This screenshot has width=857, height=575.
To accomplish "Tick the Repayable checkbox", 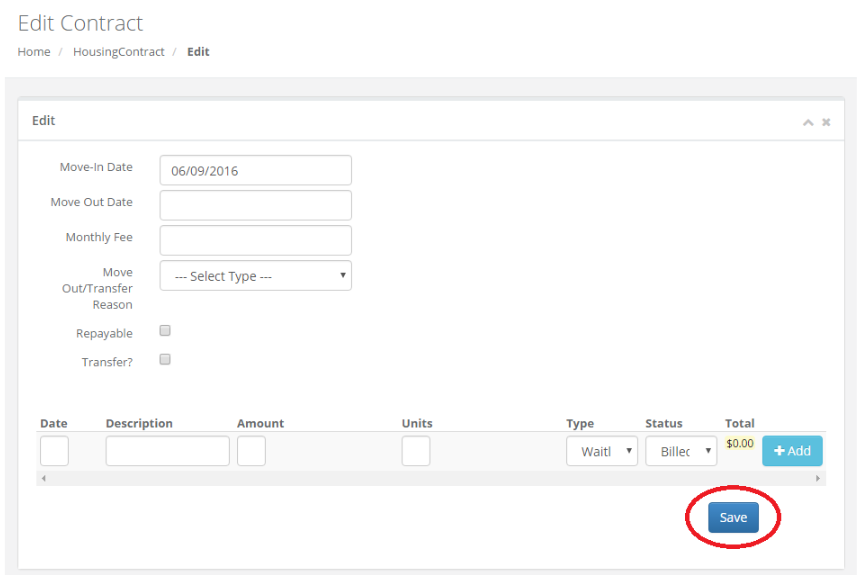I will (165, 331).
